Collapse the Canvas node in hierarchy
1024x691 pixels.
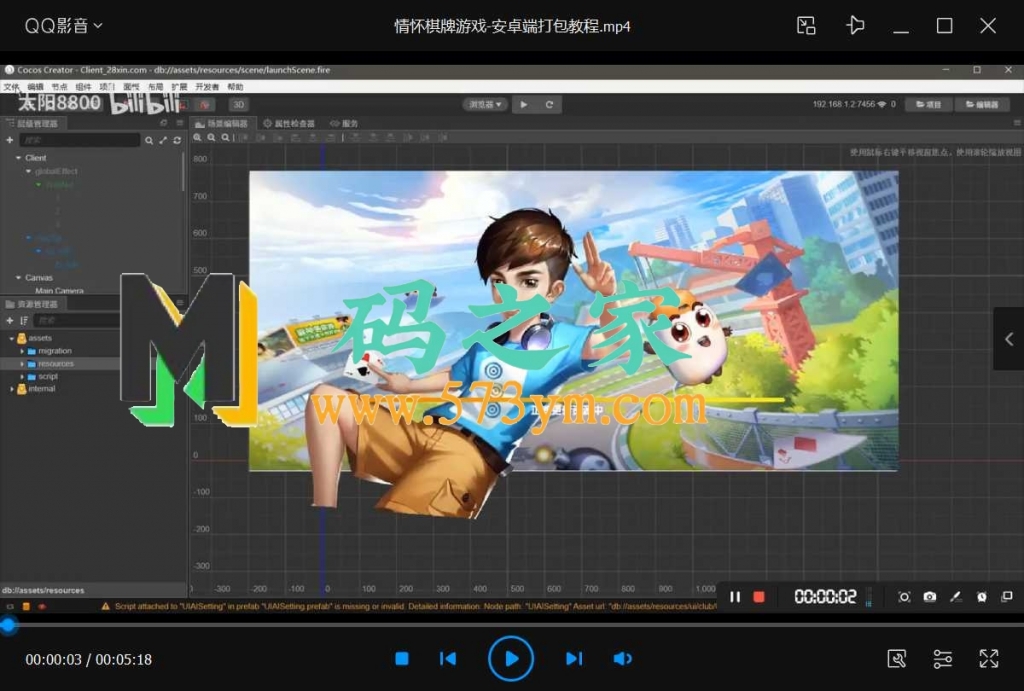[18, 278]
